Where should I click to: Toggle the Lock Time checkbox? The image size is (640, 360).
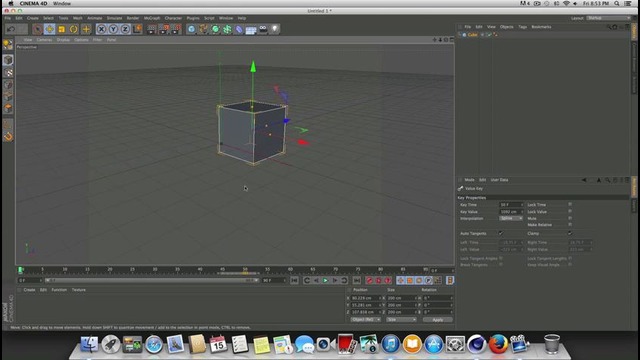570,204
